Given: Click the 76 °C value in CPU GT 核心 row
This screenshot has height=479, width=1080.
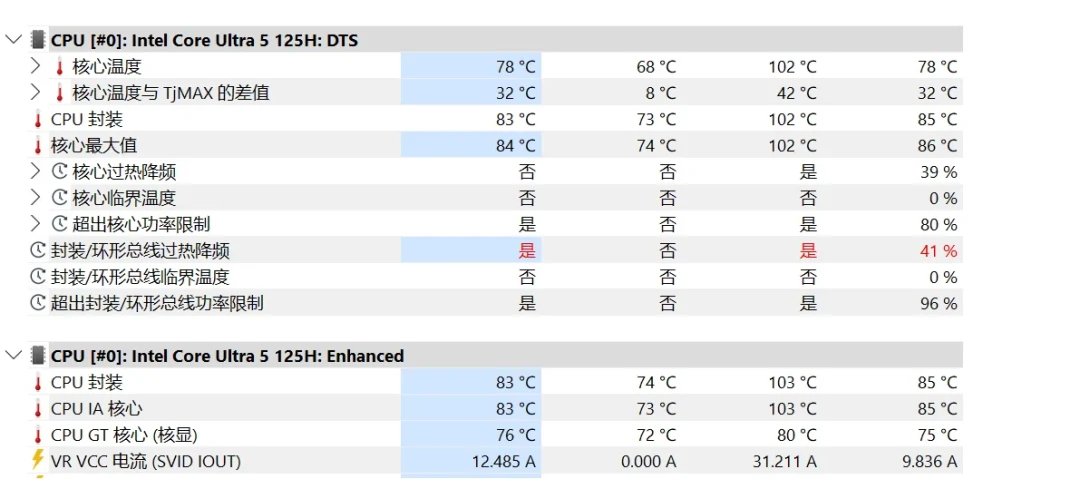Looking at the screenshot, I should tap(516, 435).
